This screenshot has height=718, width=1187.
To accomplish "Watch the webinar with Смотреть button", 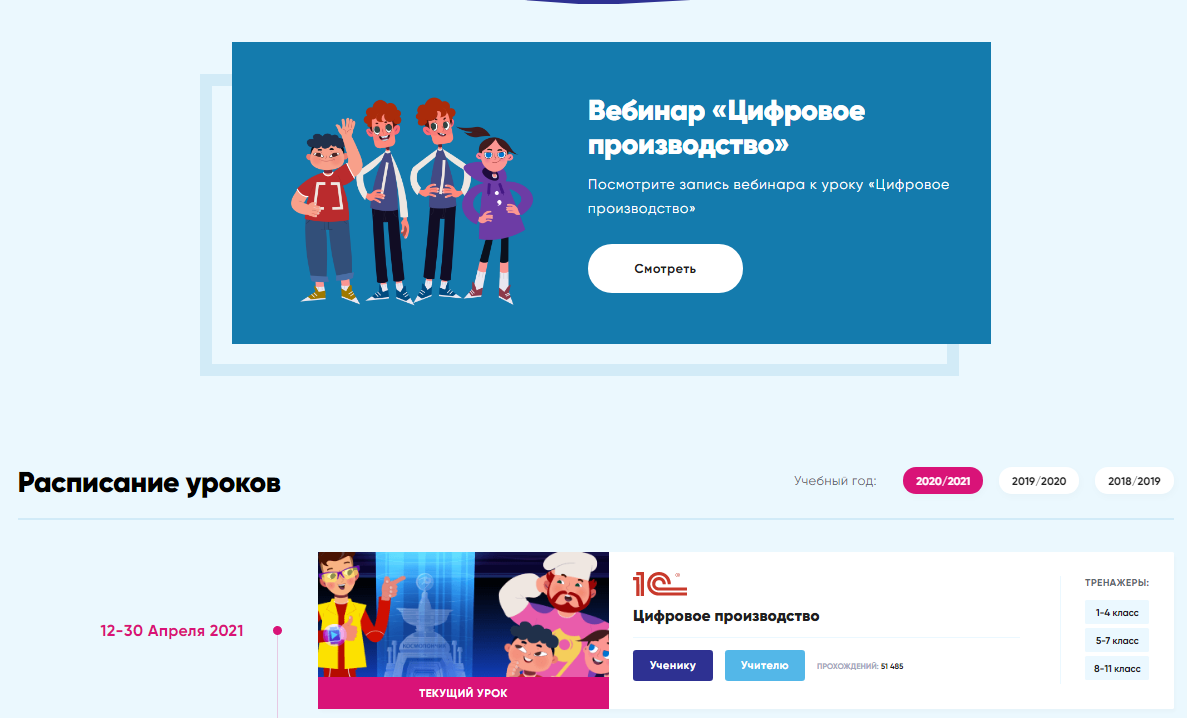I will point(665,268).
